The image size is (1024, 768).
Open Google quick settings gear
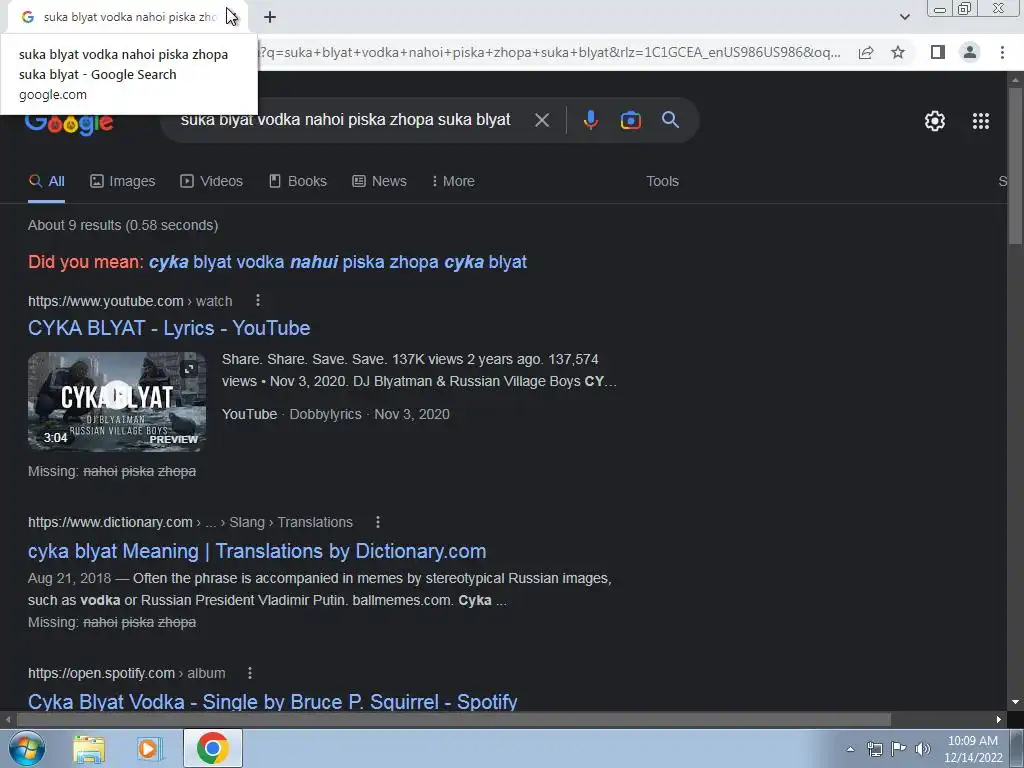coord(935,121)
